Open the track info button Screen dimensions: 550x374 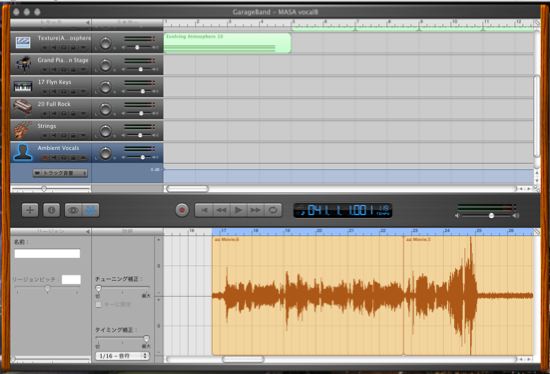[x=52, y=210]
